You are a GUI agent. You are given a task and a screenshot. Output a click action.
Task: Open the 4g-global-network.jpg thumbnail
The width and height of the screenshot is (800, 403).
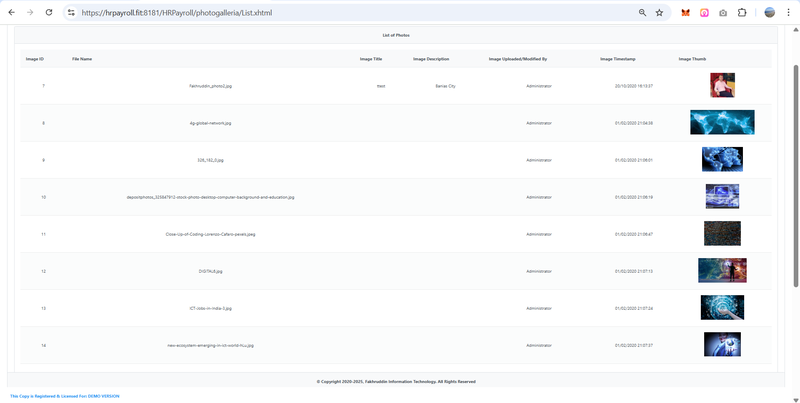(x=722, y=122)
